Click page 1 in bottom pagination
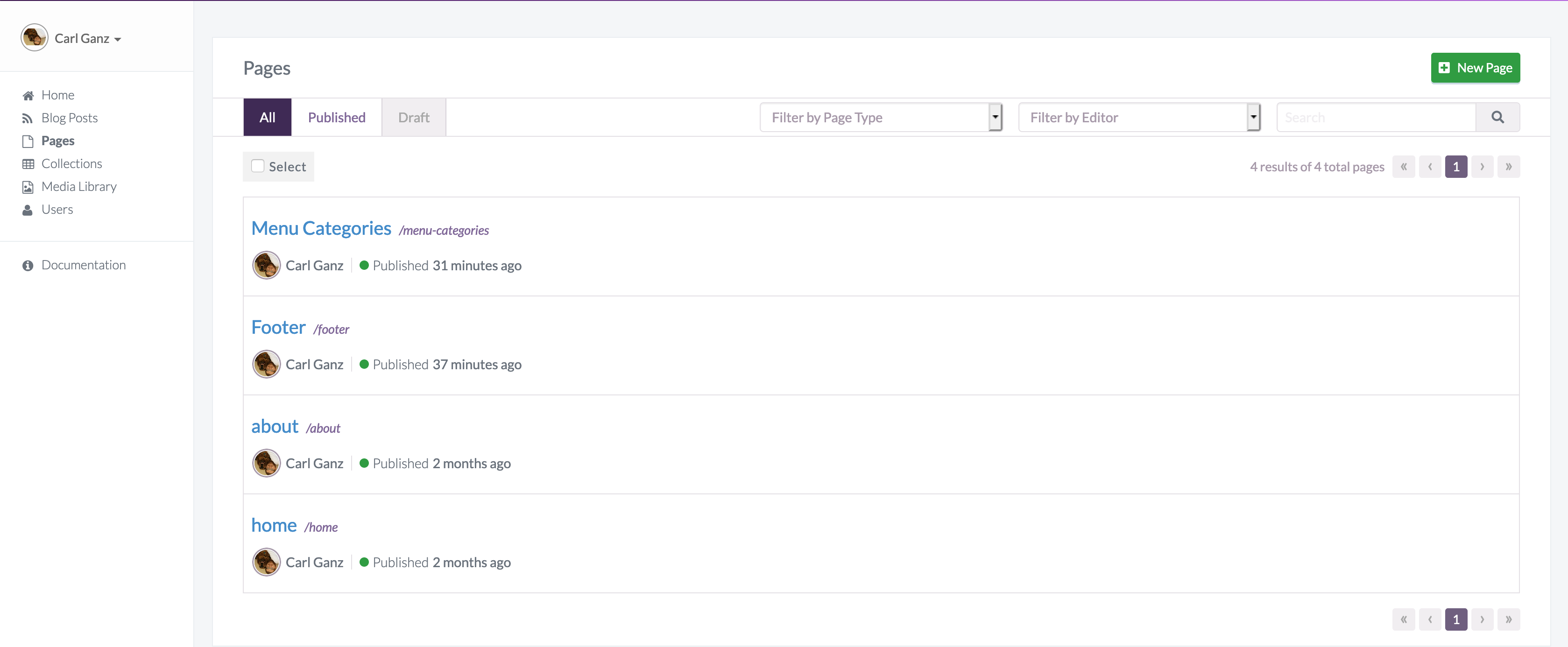Screen dimensions: 1568x647 (x=1456, y=619)
